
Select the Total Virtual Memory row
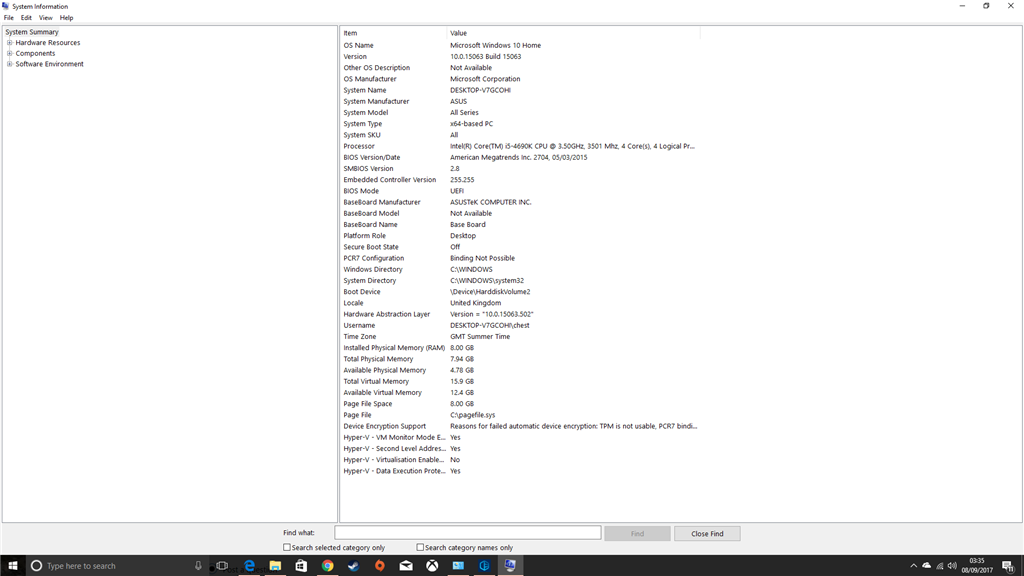pyautogui.click(x=520, y=381)
